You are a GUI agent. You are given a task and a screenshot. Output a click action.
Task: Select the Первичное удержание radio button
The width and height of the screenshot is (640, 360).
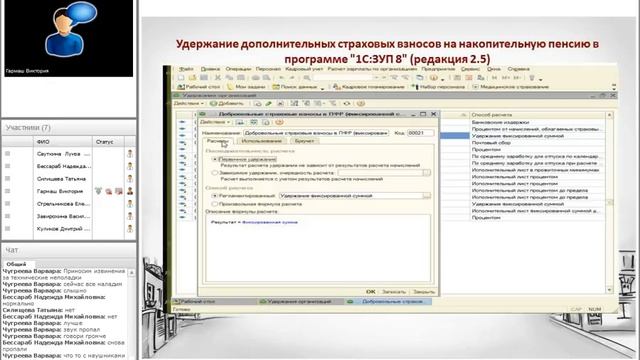(215, 159)
